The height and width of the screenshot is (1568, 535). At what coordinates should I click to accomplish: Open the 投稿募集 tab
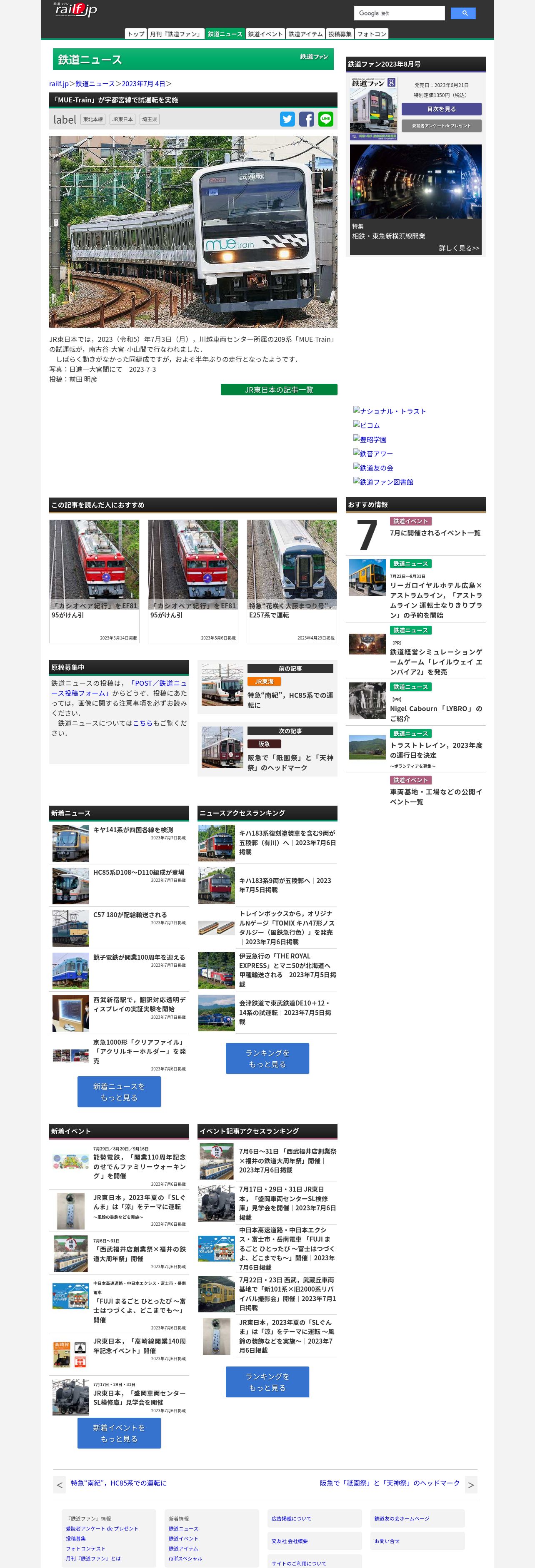tap(340, 34)
